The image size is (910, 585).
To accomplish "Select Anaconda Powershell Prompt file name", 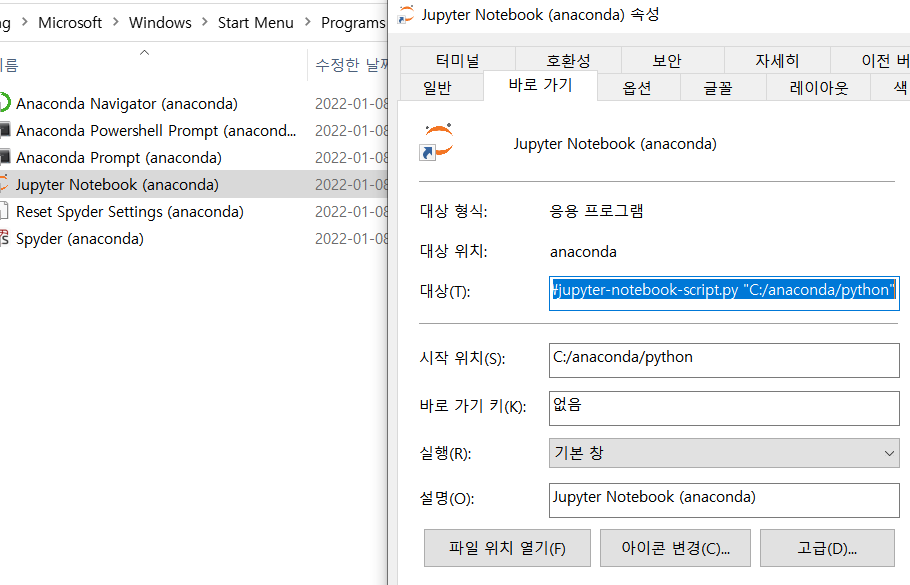I will click(156, 131).
